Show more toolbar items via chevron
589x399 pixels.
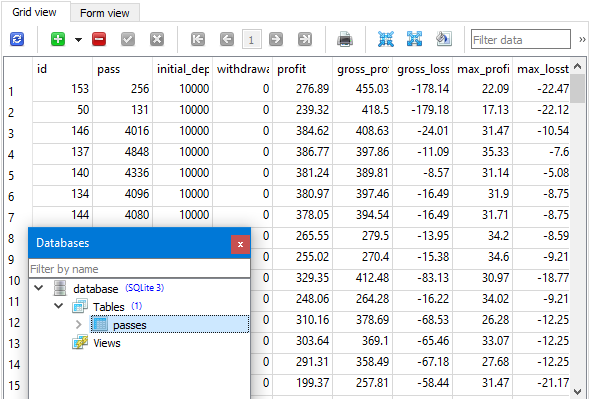click(582, 39)
